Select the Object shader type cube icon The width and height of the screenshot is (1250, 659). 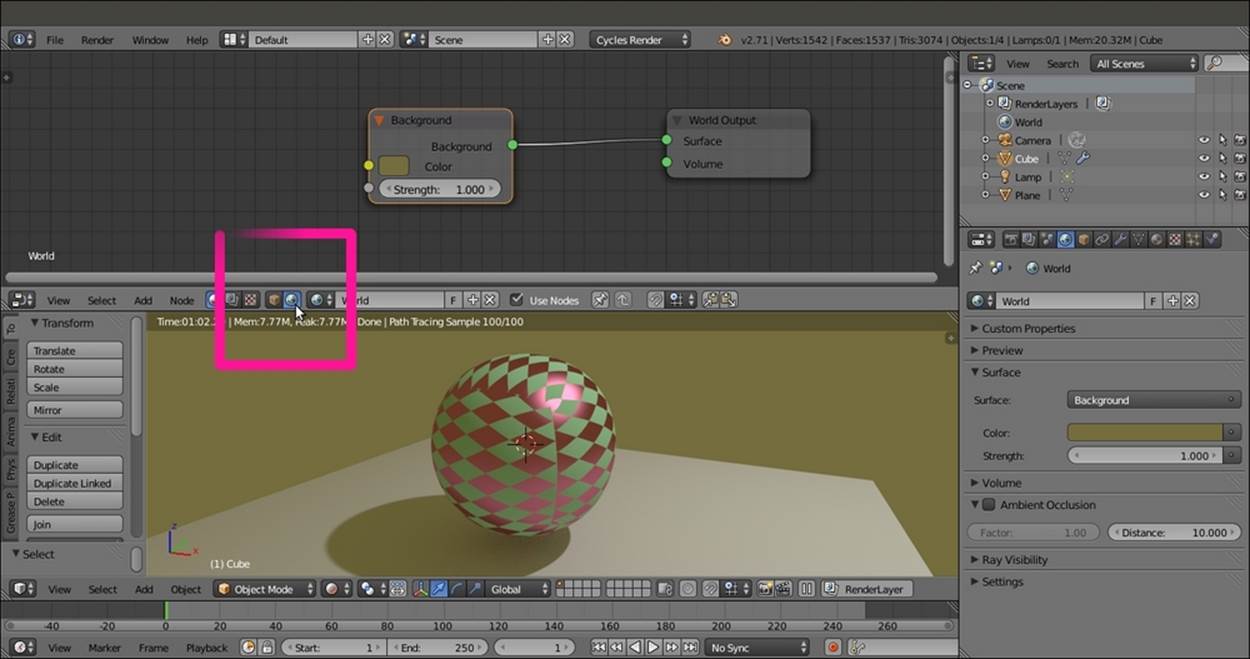tap(273, 299)
